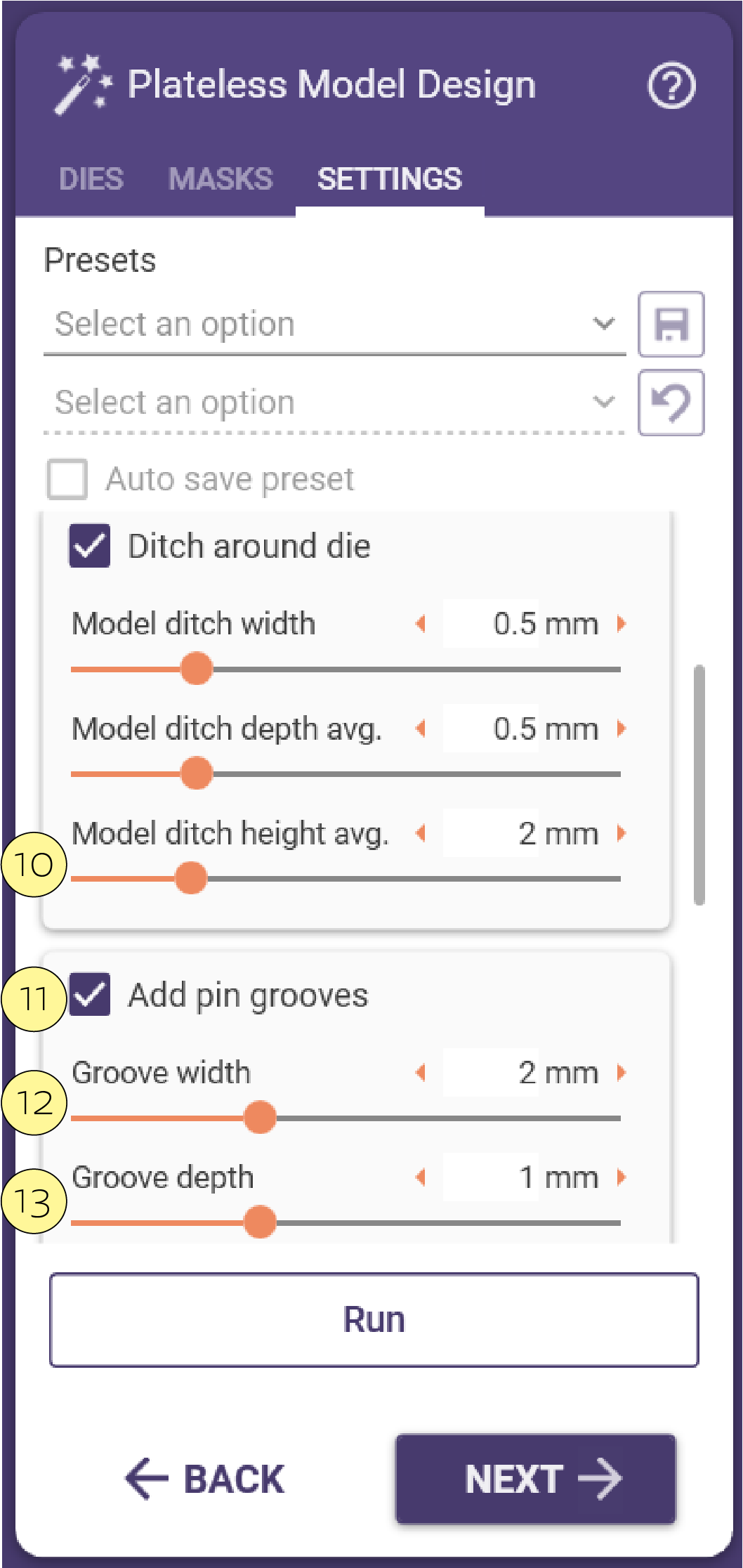
Task: Increase Groove width with right arrow
Action: click(621, 1073)
